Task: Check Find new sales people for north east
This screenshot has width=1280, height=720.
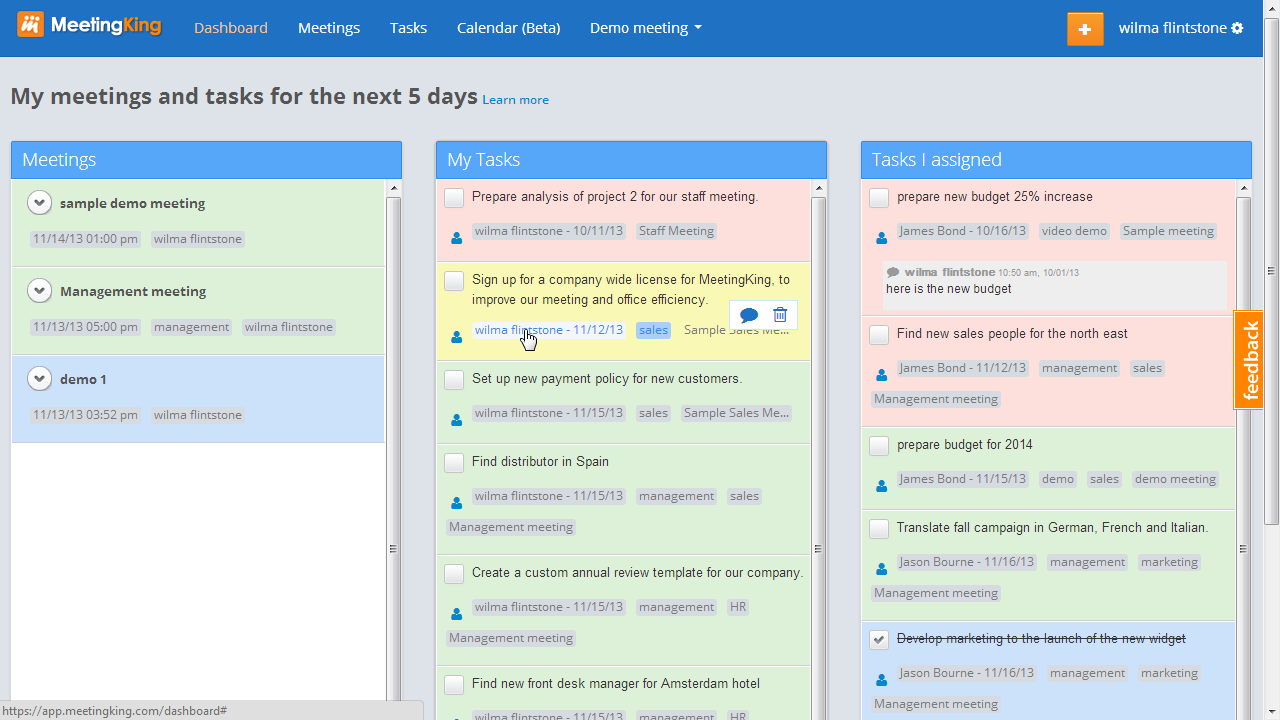Action: pos(879,335)
